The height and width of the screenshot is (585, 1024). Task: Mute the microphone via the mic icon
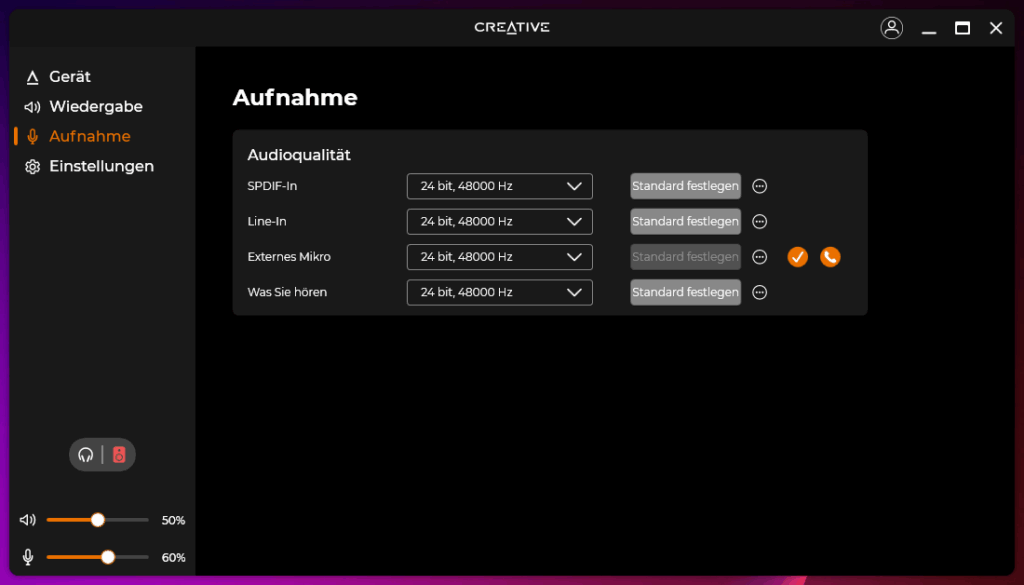(x=28, y=557)
